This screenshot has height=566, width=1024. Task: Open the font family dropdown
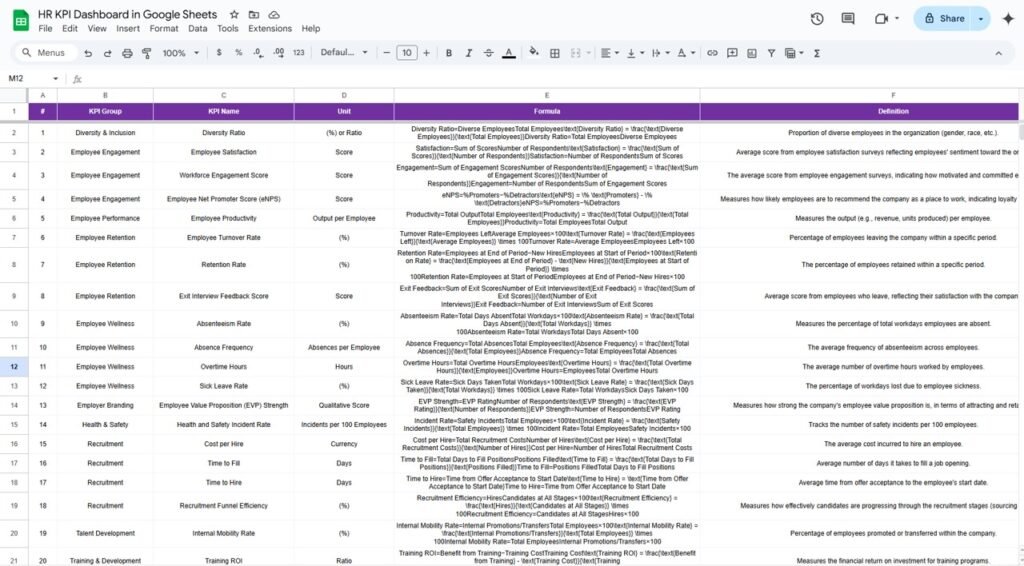coord(344,53)
